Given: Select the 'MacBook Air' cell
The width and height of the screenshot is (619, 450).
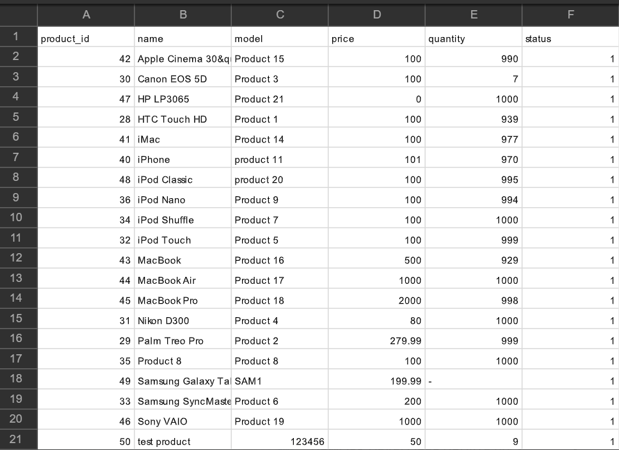Looking at the screenshot, I should (x=183, y=278).
